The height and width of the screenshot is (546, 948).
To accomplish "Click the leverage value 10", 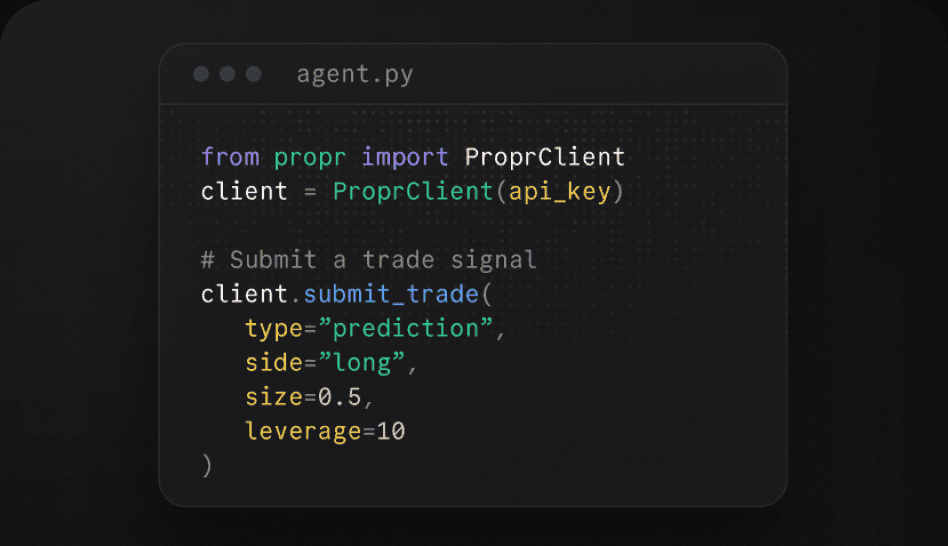I will click(x=391, y=431).
